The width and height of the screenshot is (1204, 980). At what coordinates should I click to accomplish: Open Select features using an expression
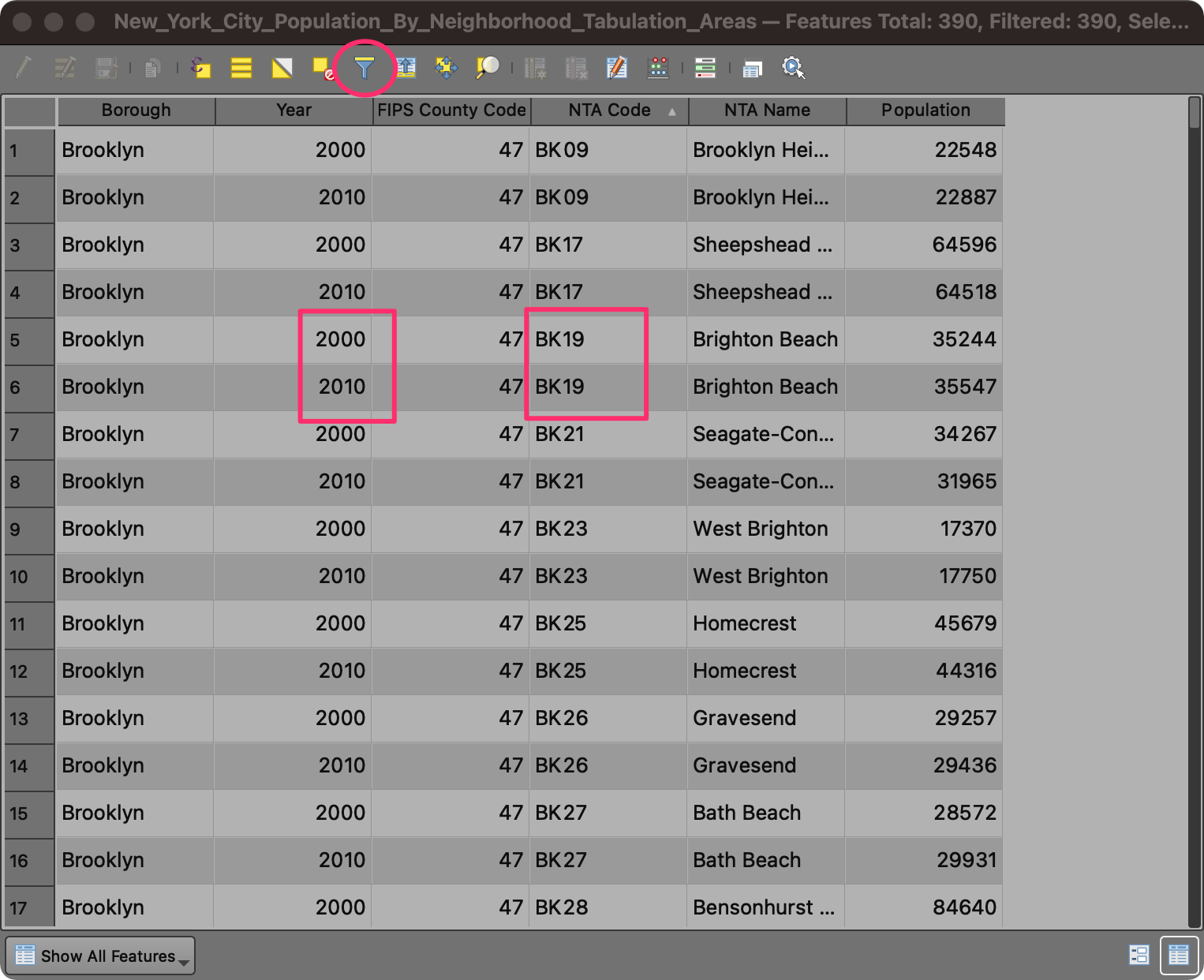point(200,68)
